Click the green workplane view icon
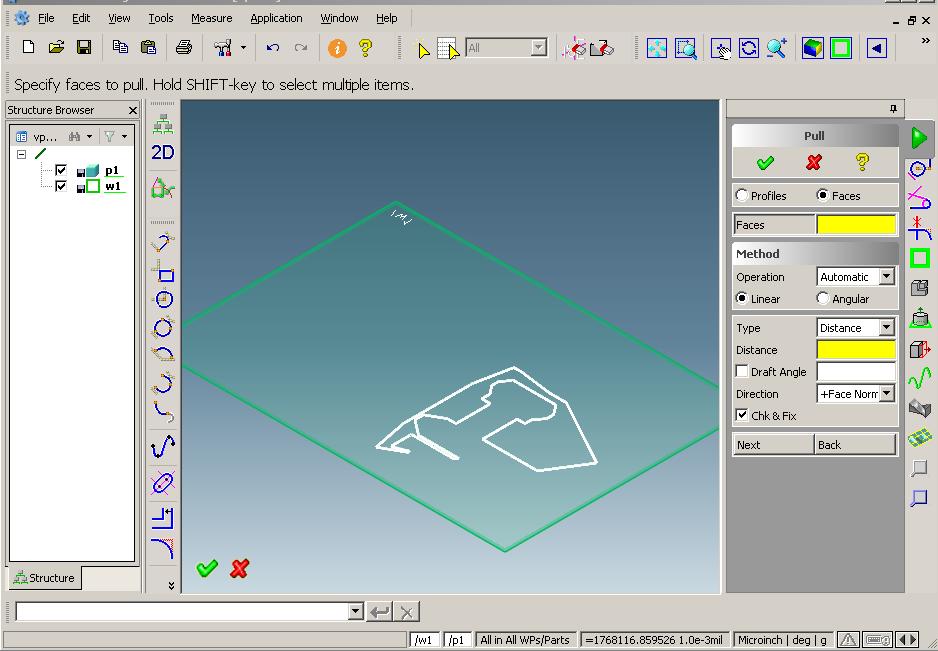 click(x=841, y=48)
